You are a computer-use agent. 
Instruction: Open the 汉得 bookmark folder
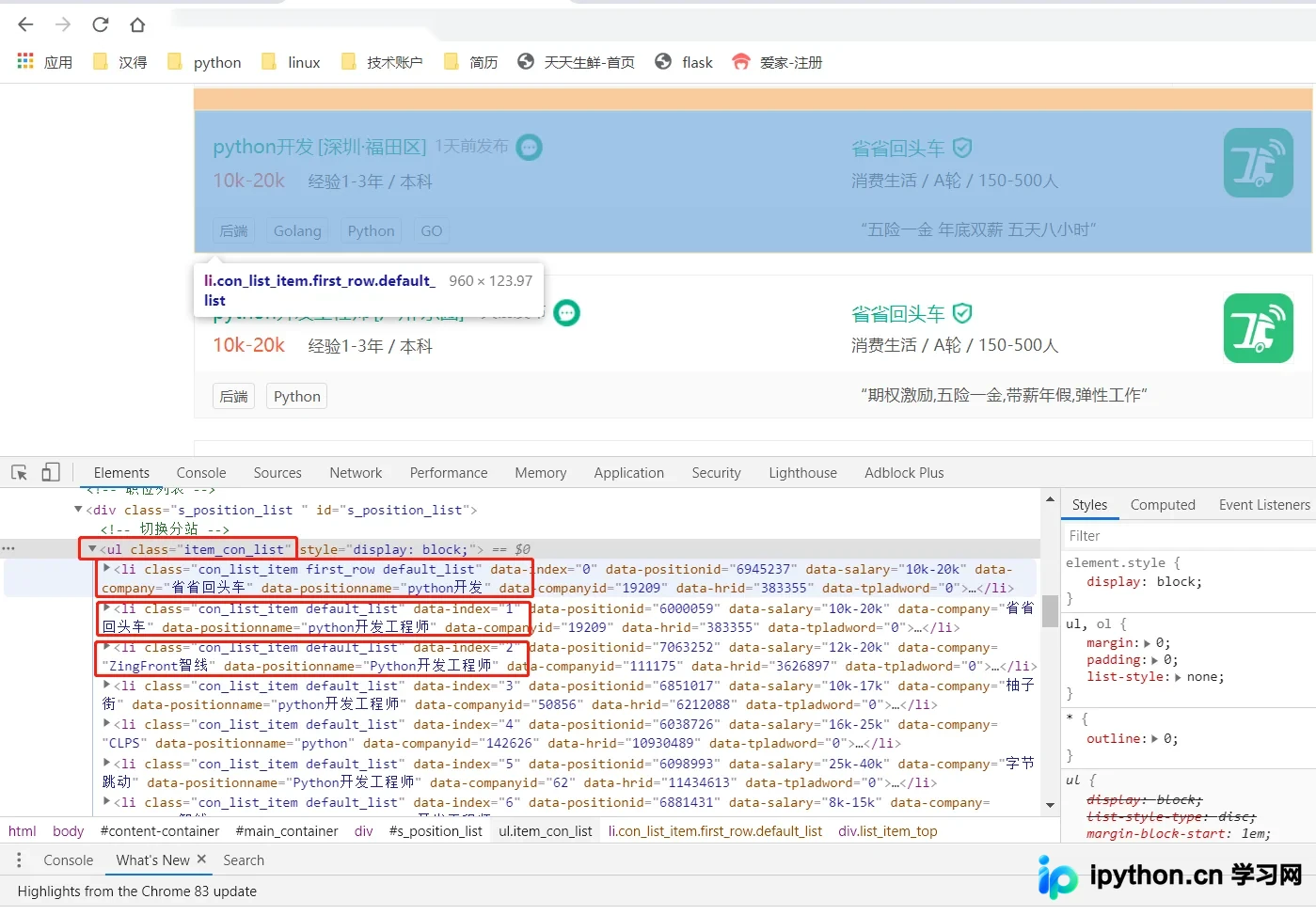pos(119,62)
